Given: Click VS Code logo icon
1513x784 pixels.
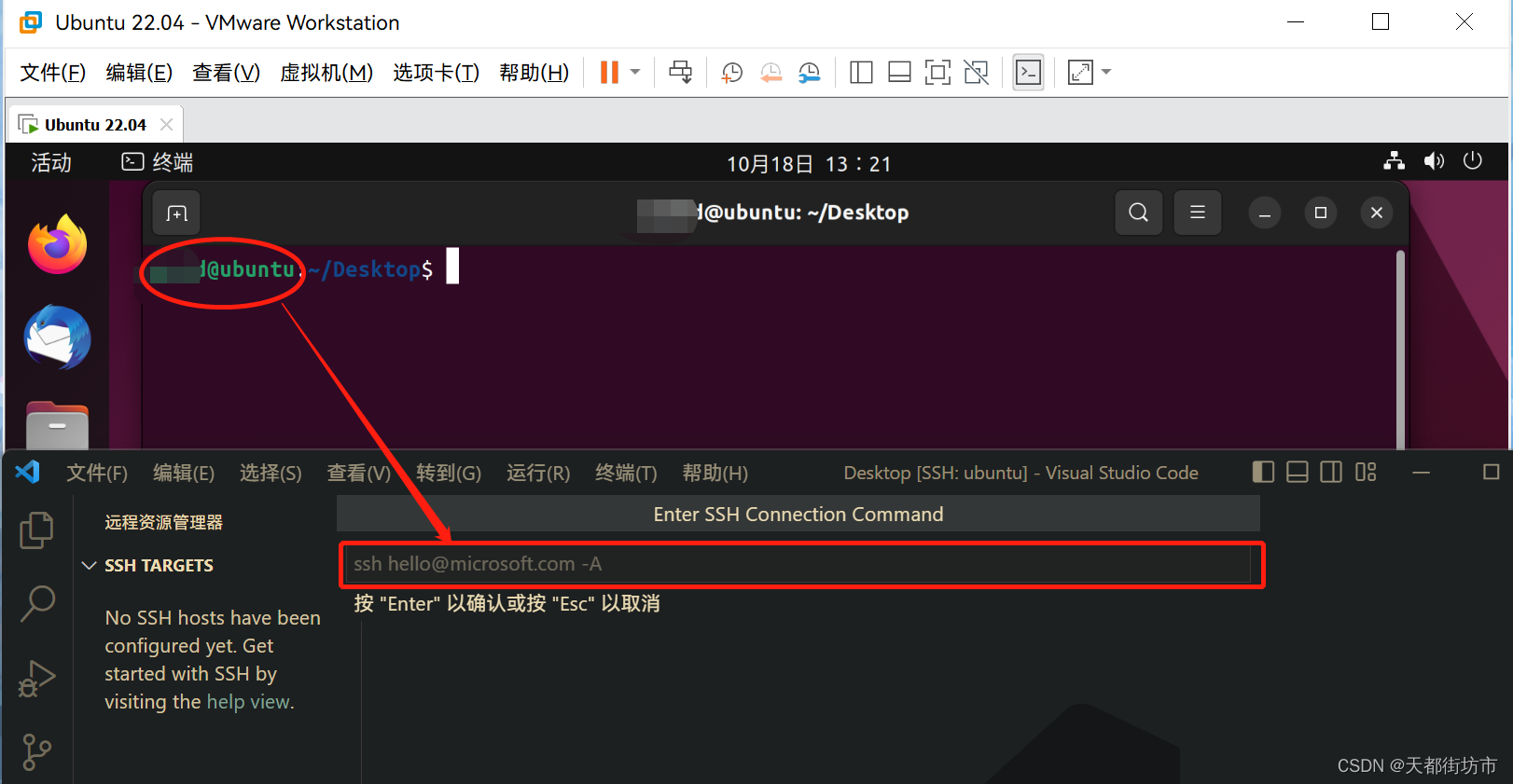Looking at the screenshot, I should click(27, 472).
